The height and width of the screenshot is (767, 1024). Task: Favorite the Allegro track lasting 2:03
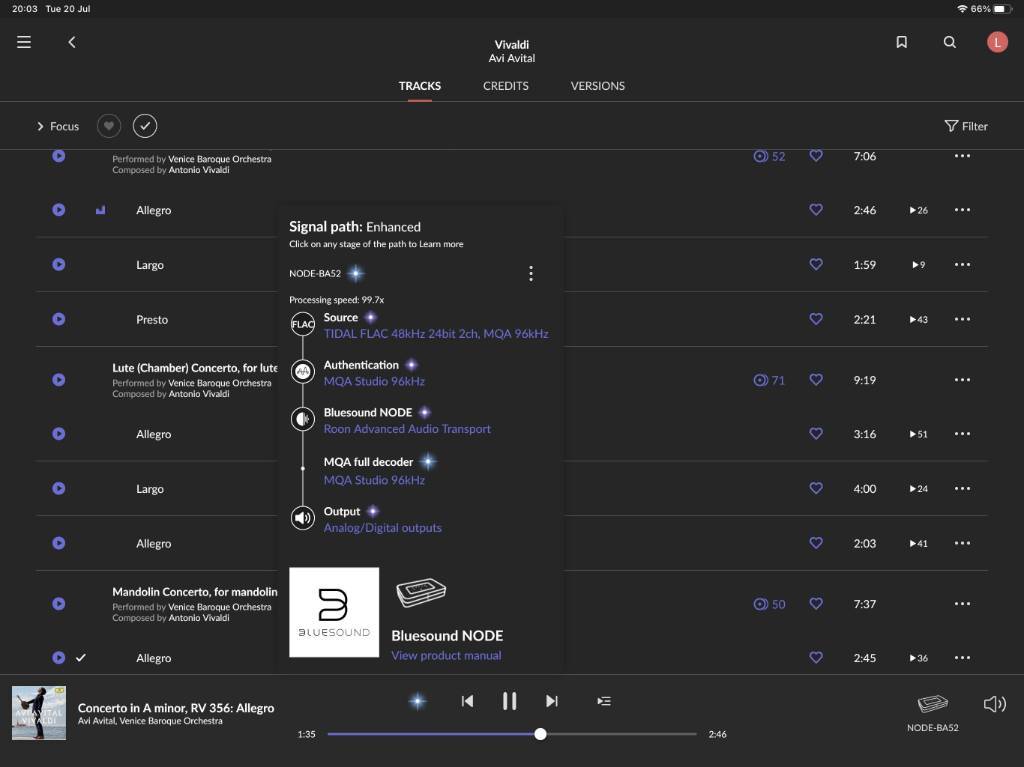click(x=816, y=543)
